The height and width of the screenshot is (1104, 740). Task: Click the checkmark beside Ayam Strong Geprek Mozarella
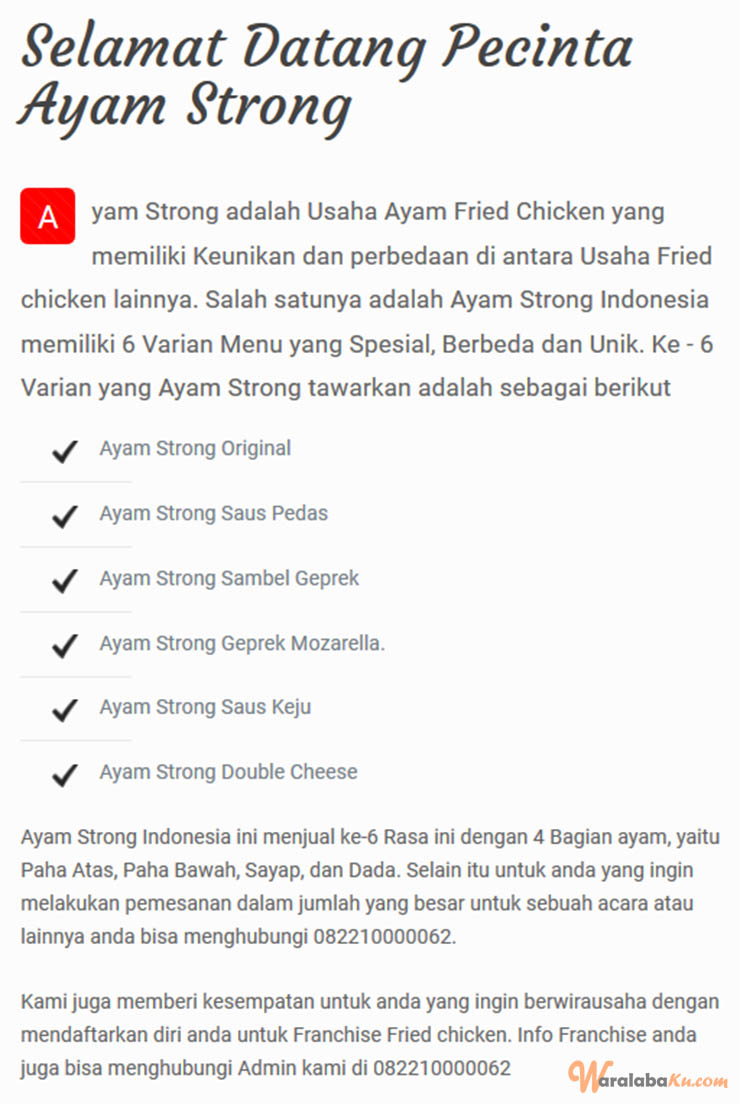click(x=65, y=646)
